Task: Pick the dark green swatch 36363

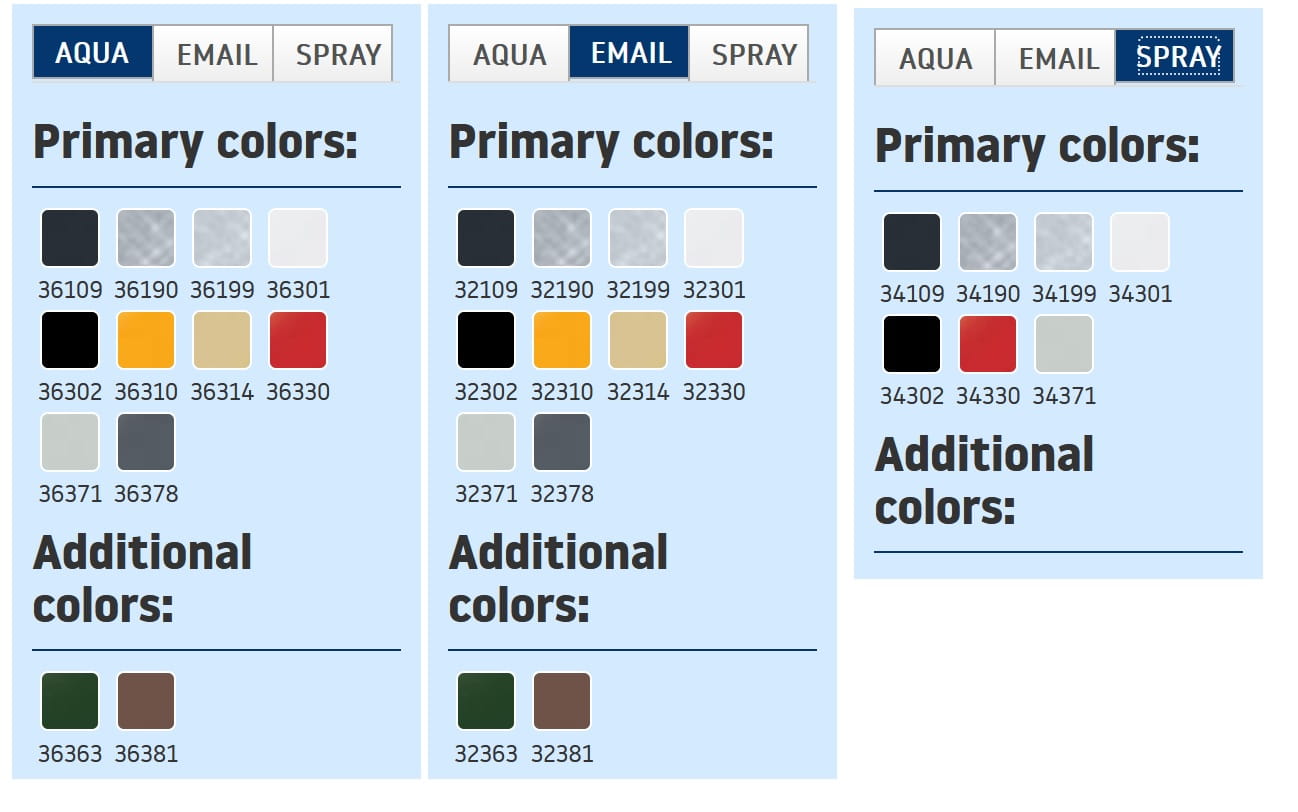Action: tap(70, 701)
